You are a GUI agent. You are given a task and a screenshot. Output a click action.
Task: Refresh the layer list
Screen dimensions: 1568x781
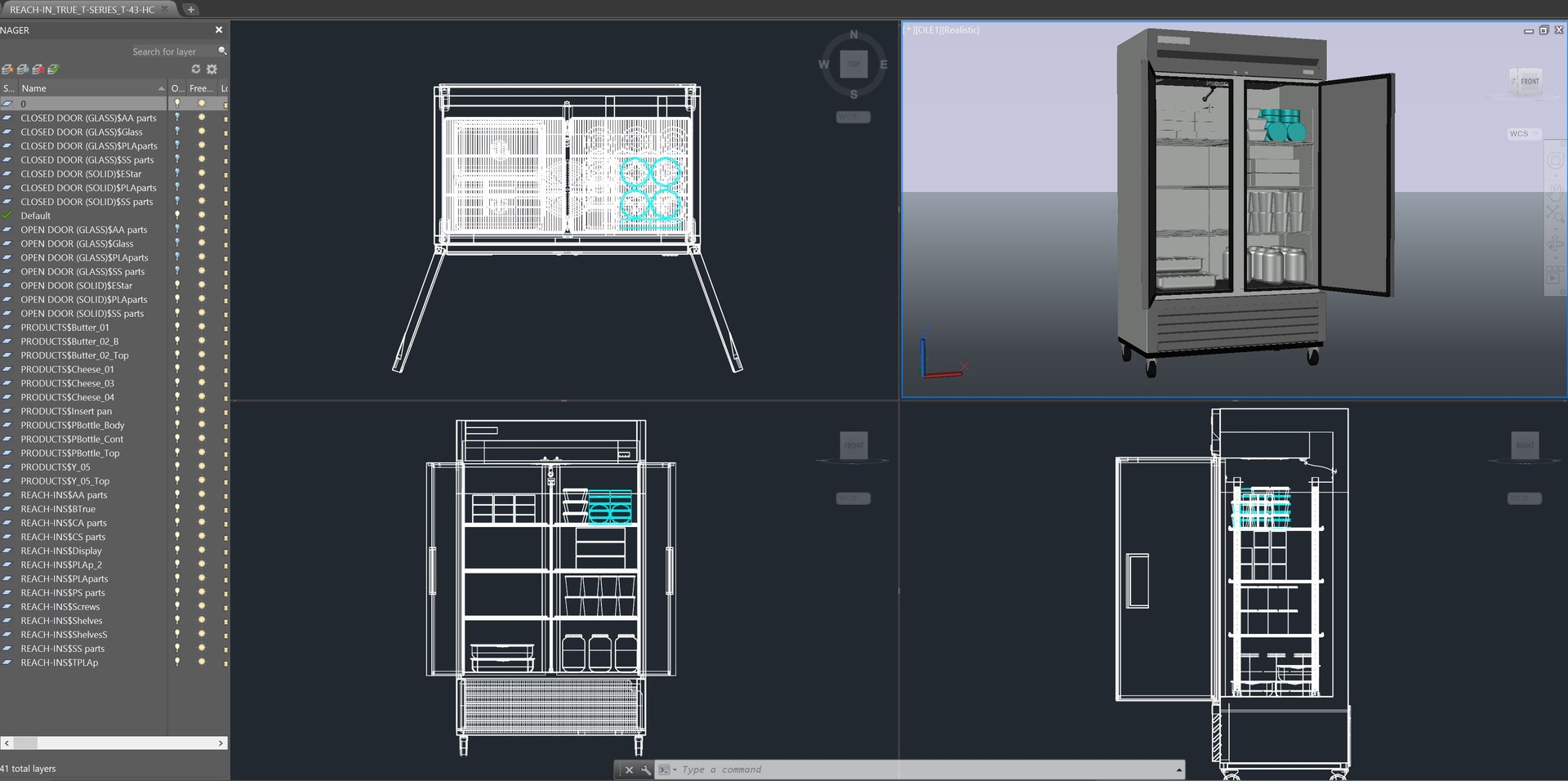(196, 69)
